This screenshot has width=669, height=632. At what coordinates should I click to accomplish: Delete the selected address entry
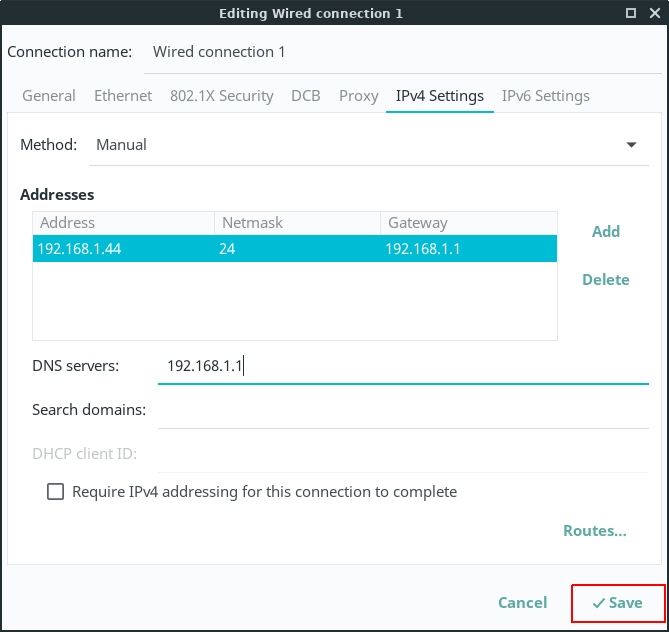[605, 280]
